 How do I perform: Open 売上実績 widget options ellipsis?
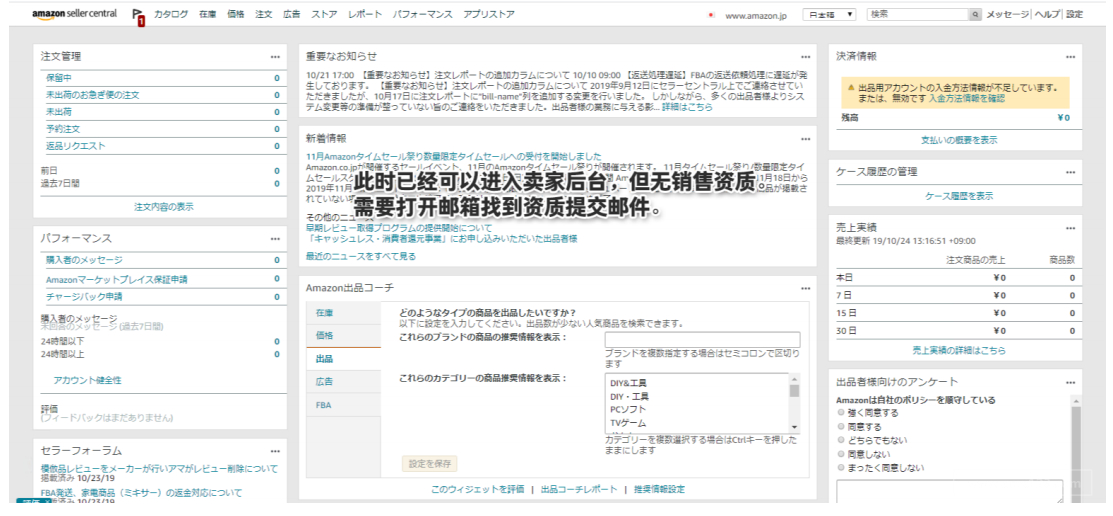coord(1070,228)
